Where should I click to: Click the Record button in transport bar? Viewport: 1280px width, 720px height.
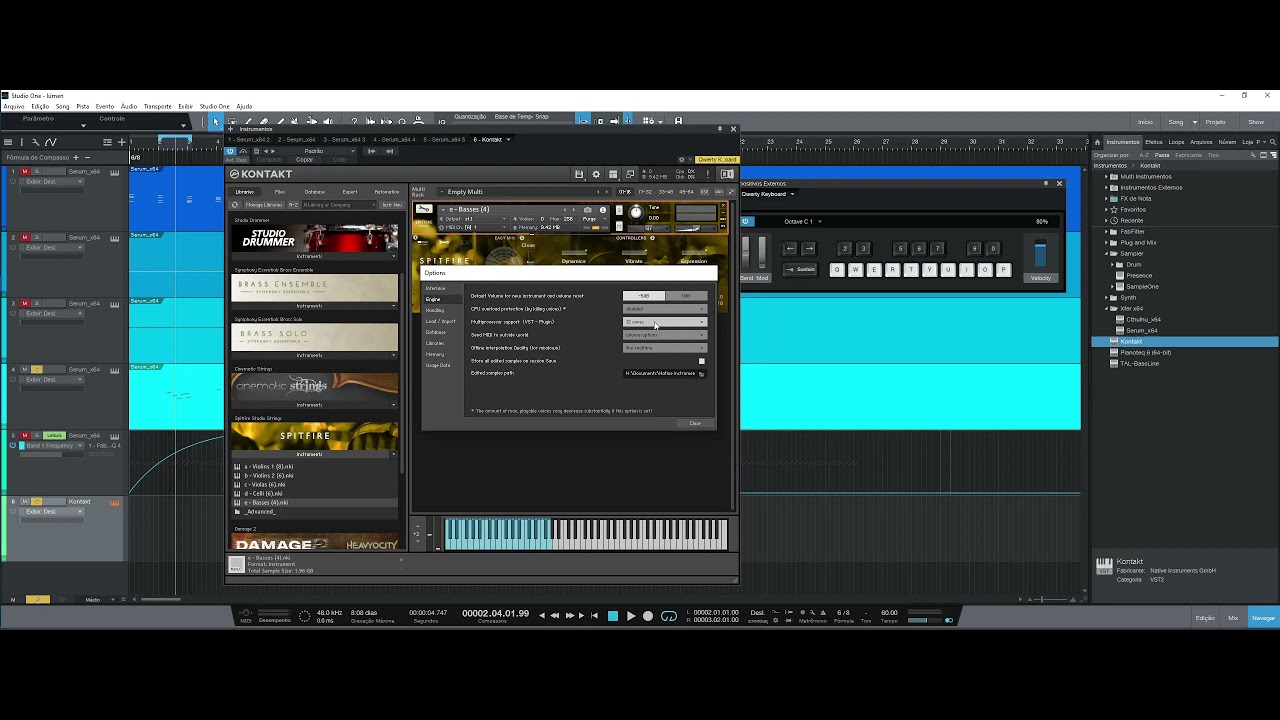pyautogui.click(x=648, y=616)
